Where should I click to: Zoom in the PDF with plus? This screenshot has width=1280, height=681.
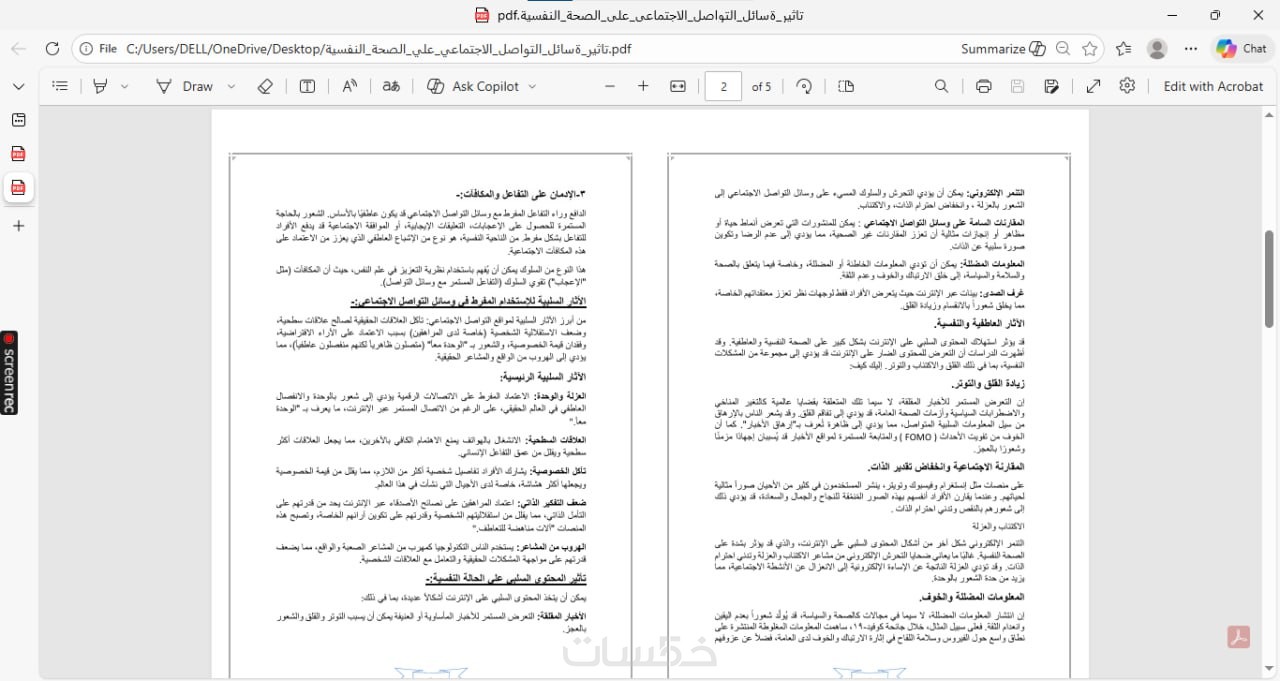(643, 86)
